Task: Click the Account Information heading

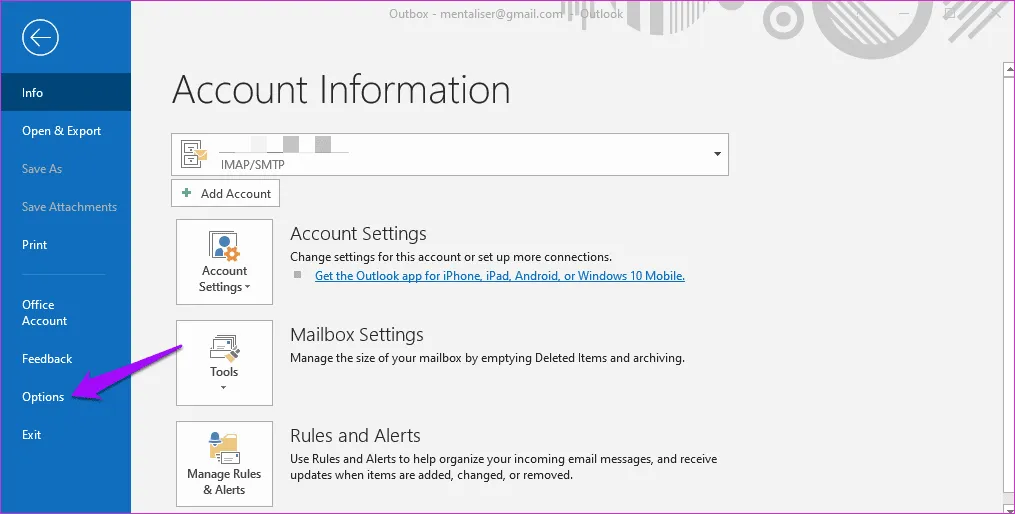Action: click(x=341, y=89)
